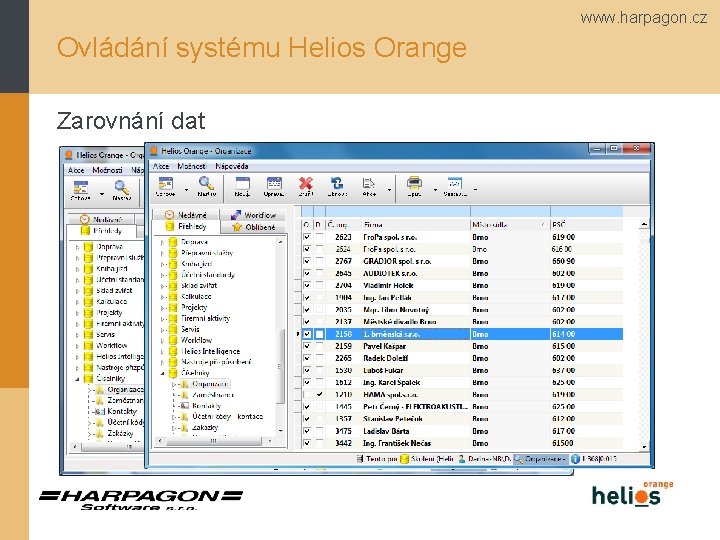The height and width of the screenshot is (540, 720).
Task: Expand Helios Intelligence node in front tree
Action: coord(162,351)
